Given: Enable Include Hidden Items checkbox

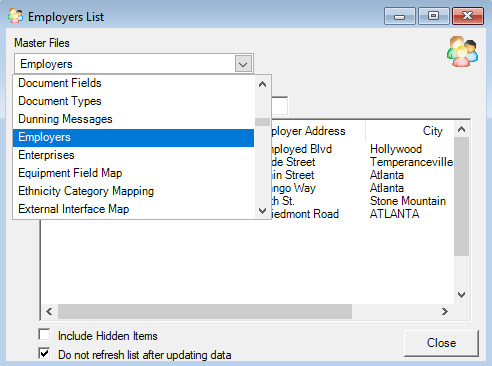Looking at the screenshot, I should (x=44, y=335).
